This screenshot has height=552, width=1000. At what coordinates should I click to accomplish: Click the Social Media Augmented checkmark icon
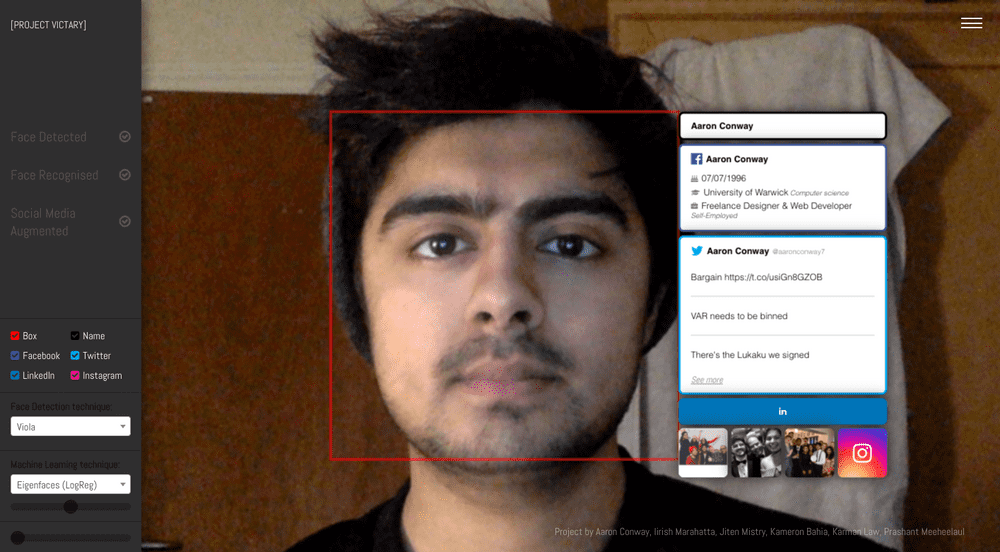point(125,221)
